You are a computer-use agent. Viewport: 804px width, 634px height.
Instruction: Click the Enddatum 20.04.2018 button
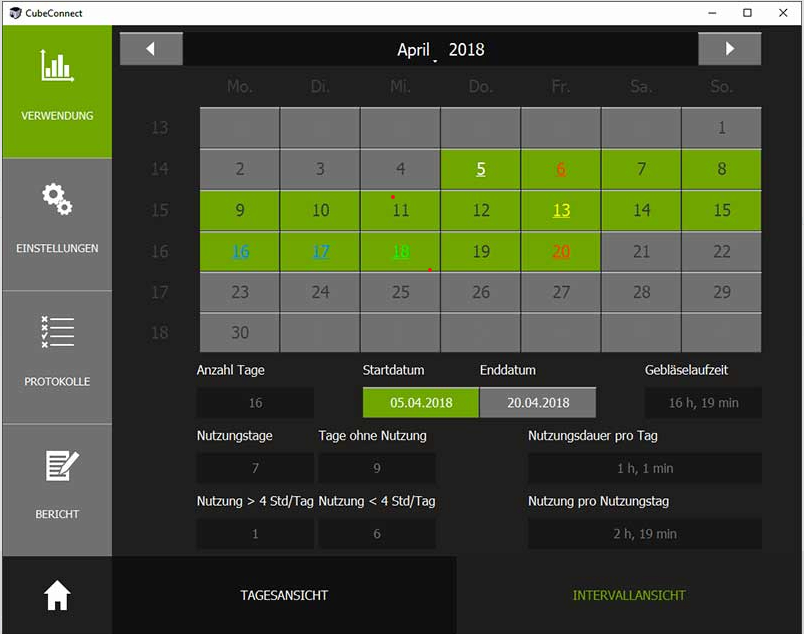(537, 403)
